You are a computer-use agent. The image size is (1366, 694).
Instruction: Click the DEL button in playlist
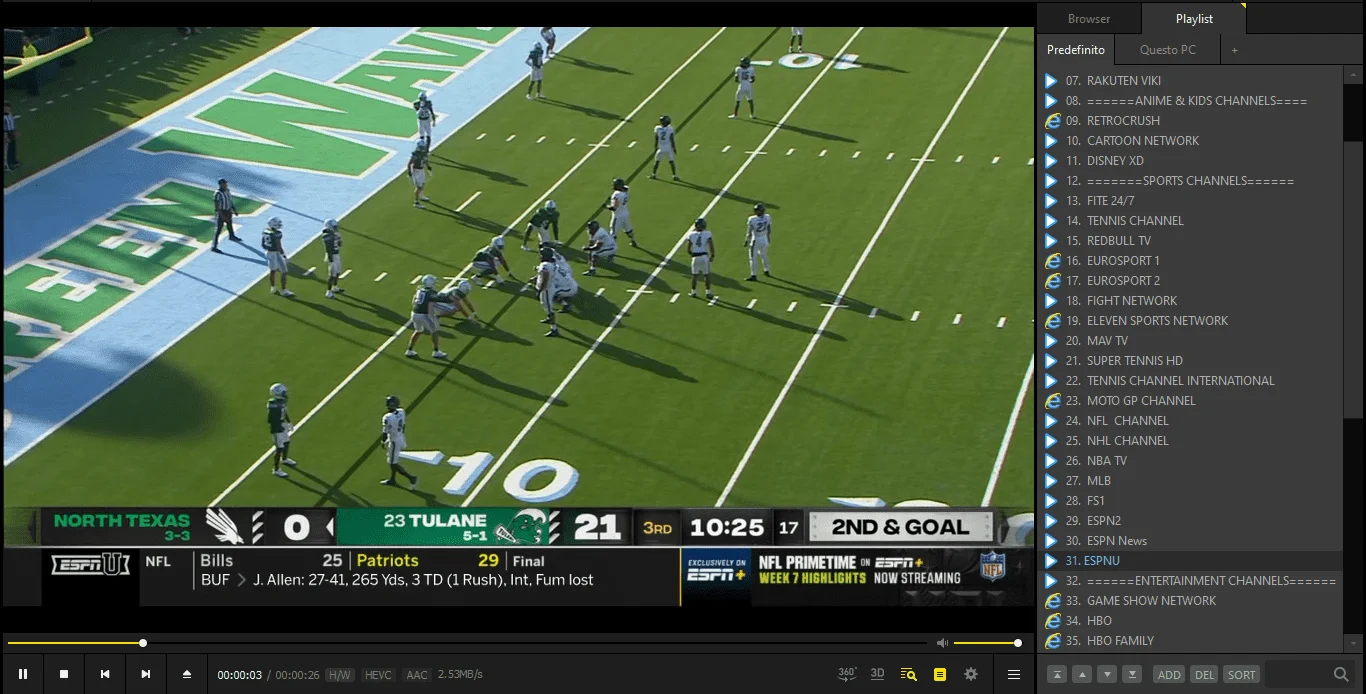pyautogui.click(x=1204, y=674)
